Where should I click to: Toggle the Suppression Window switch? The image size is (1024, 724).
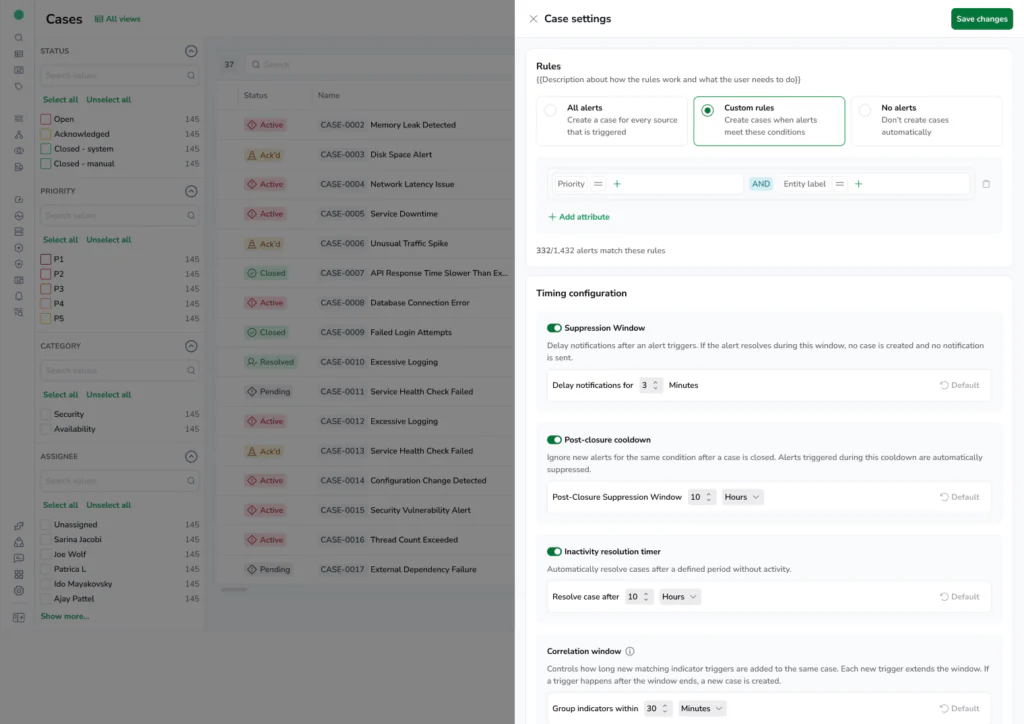tap(554, 328)
